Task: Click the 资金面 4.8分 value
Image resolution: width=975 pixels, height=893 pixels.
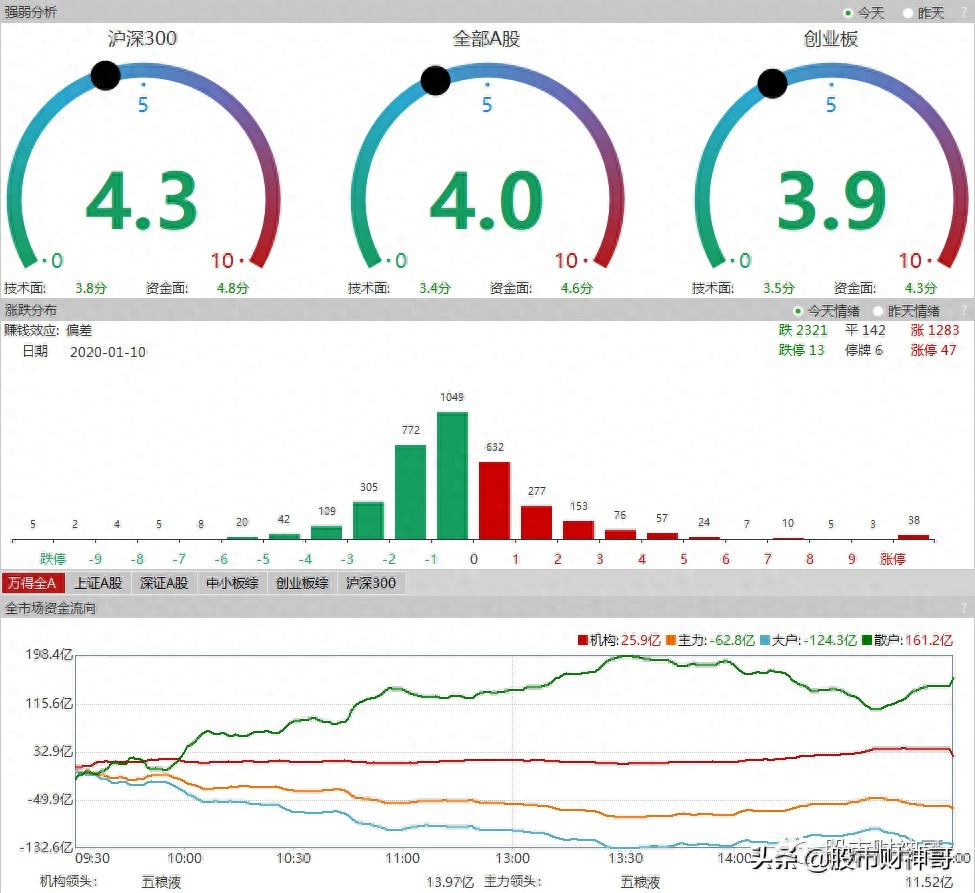Action: [x=233, y=288]
